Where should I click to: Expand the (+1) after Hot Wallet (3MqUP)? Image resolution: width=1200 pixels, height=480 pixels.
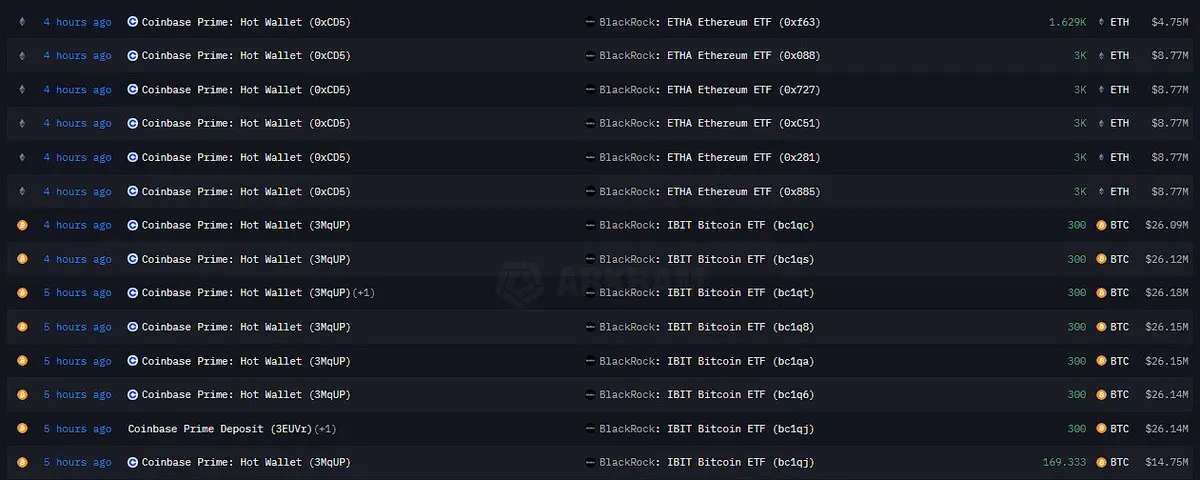click(x=363, y=293)
